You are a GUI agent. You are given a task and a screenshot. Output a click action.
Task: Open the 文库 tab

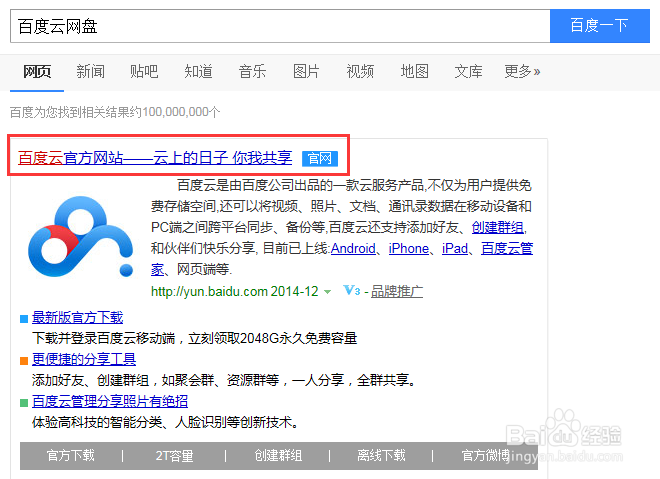pos(468,72)
